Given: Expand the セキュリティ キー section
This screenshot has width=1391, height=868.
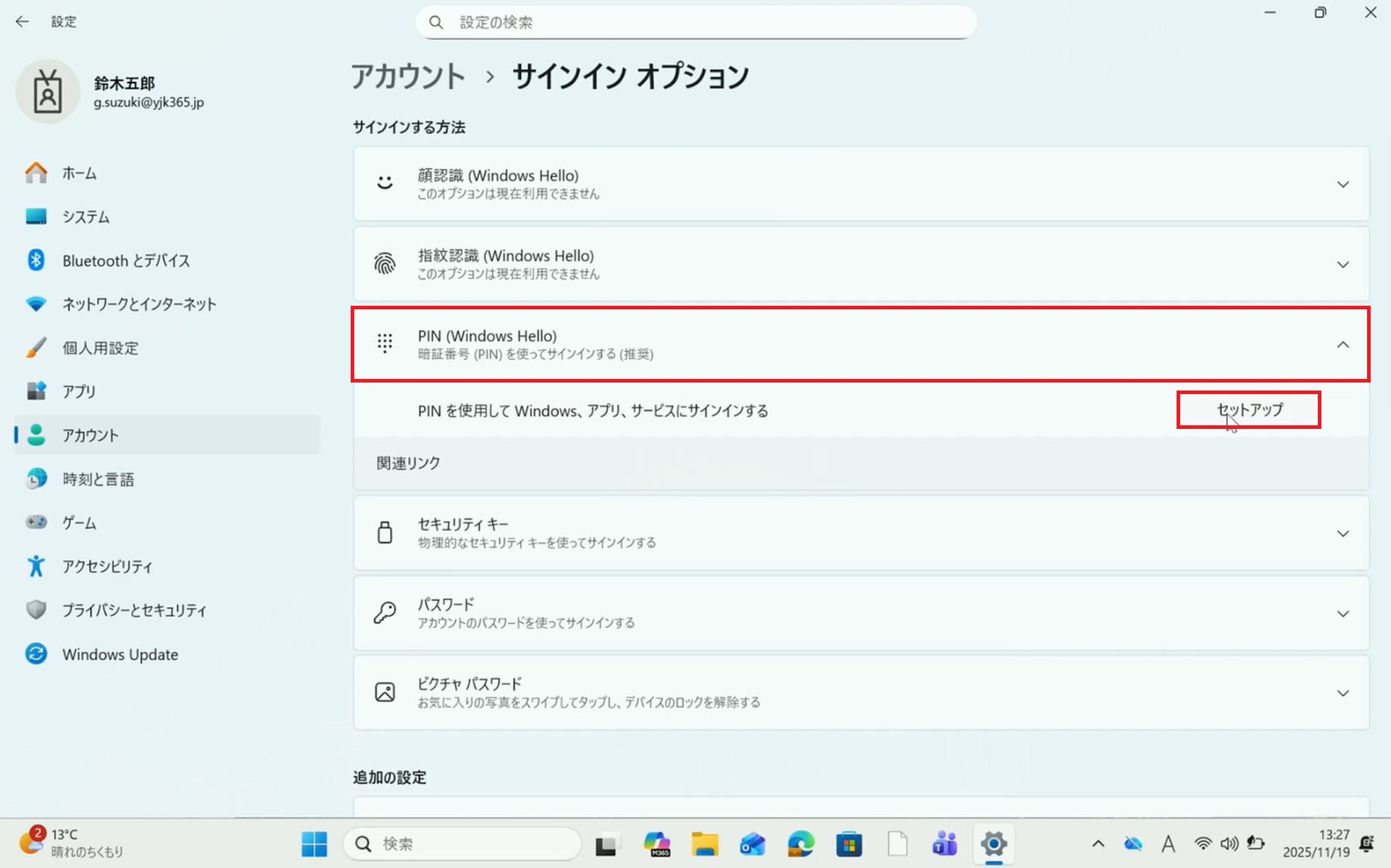Looking at the screenshot, I should 1342,534.
